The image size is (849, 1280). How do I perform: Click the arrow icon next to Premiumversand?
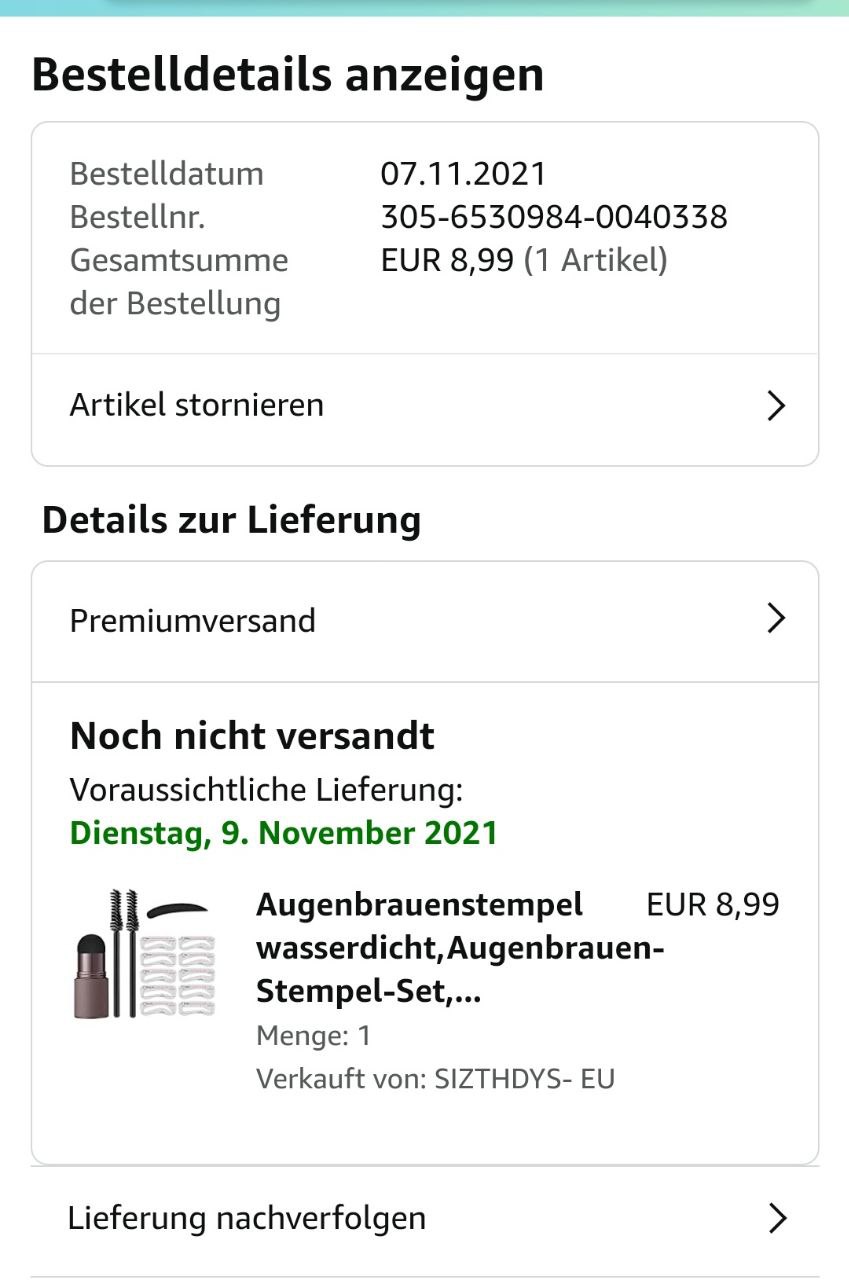776,620
